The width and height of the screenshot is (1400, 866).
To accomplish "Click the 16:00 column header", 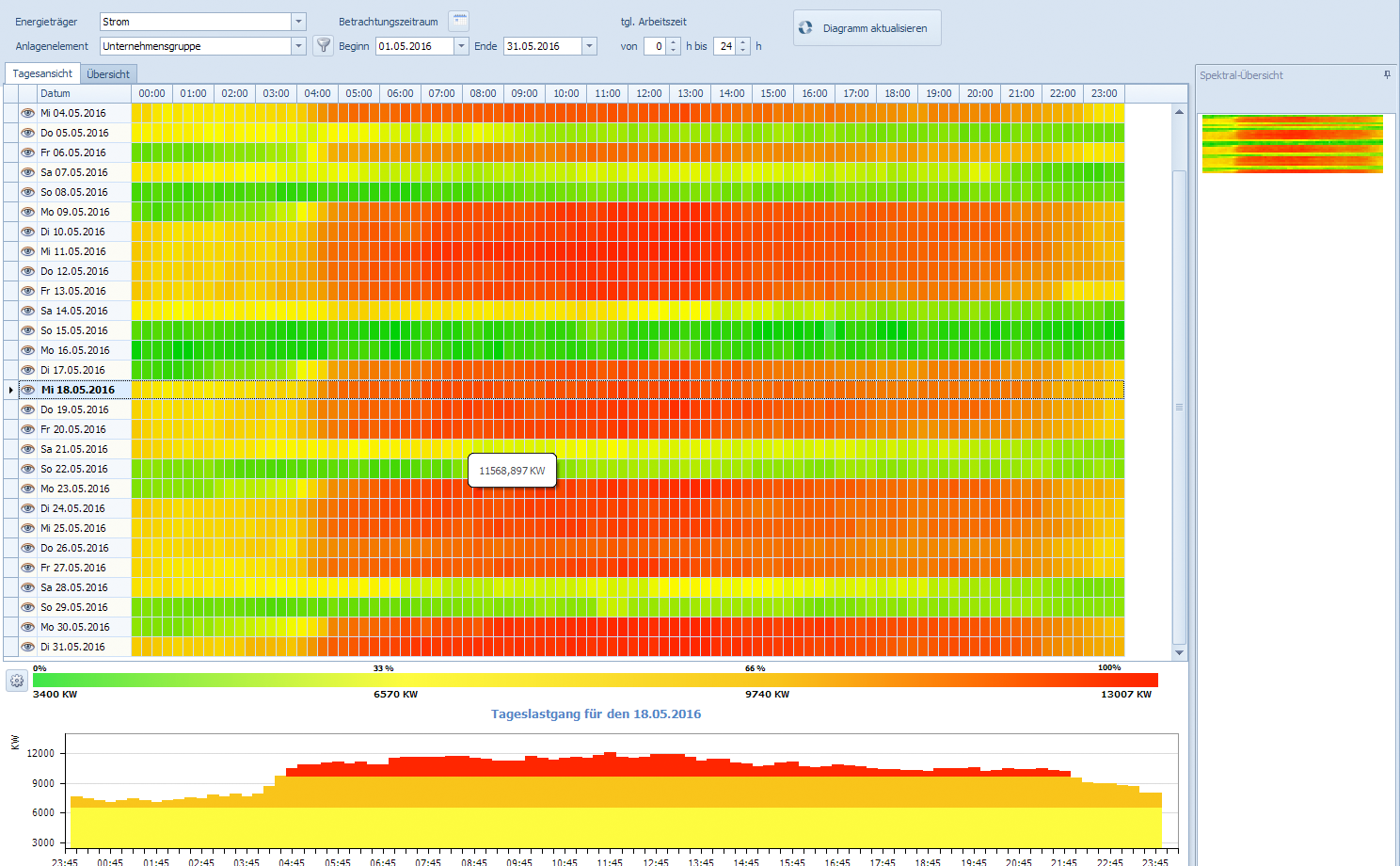I will coord(814,93).
